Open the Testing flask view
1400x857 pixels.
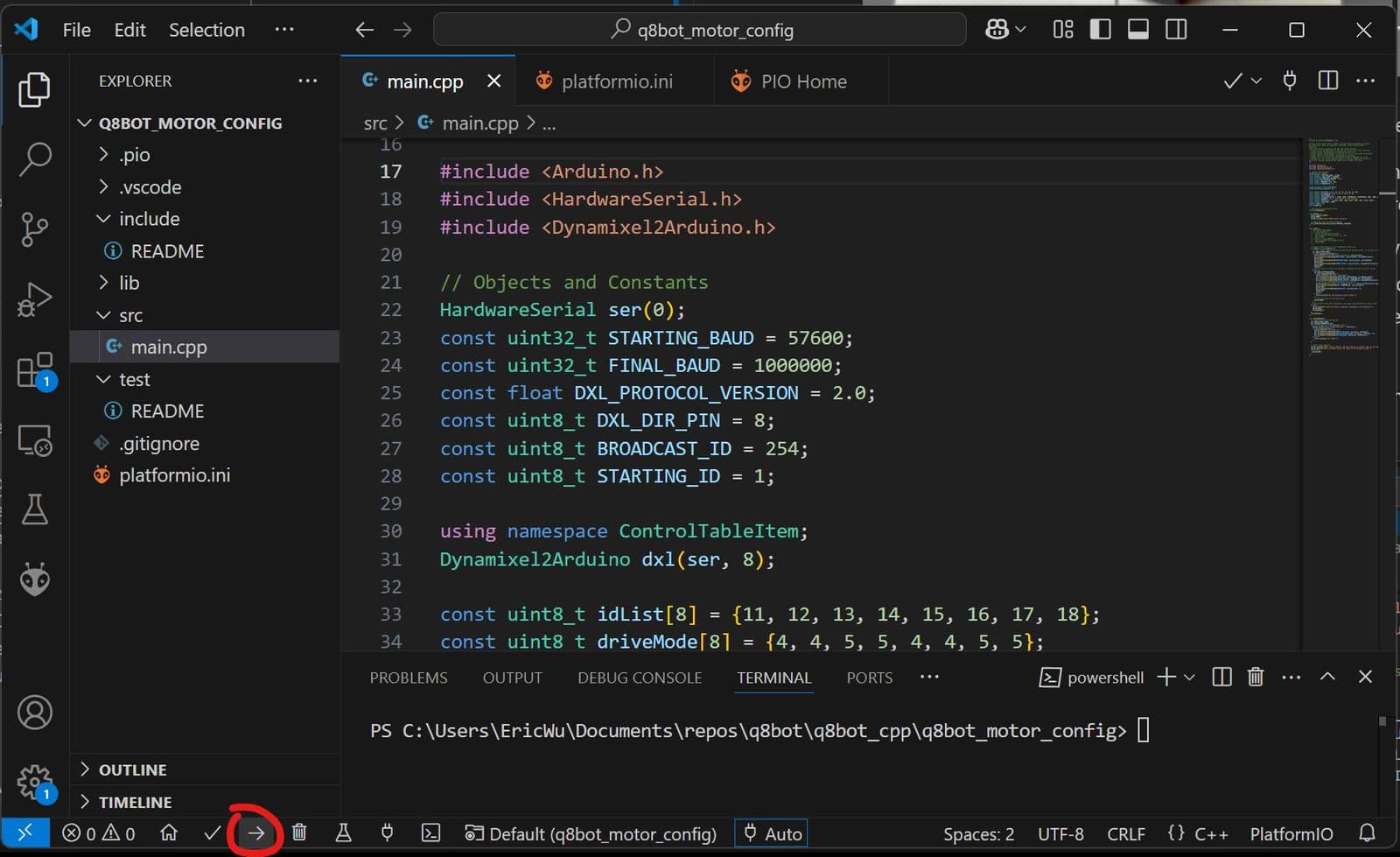[34, 509]
